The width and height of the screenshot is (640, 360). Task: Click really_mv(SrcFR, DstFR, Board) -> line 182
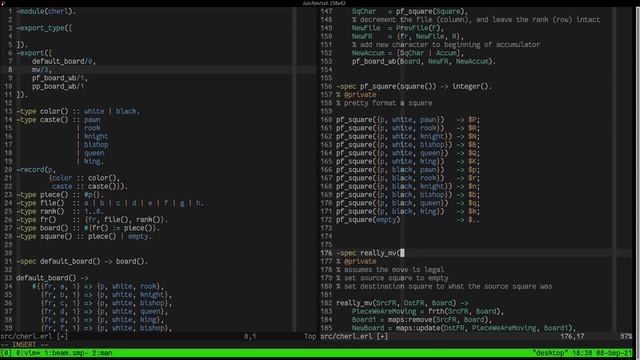402,303
